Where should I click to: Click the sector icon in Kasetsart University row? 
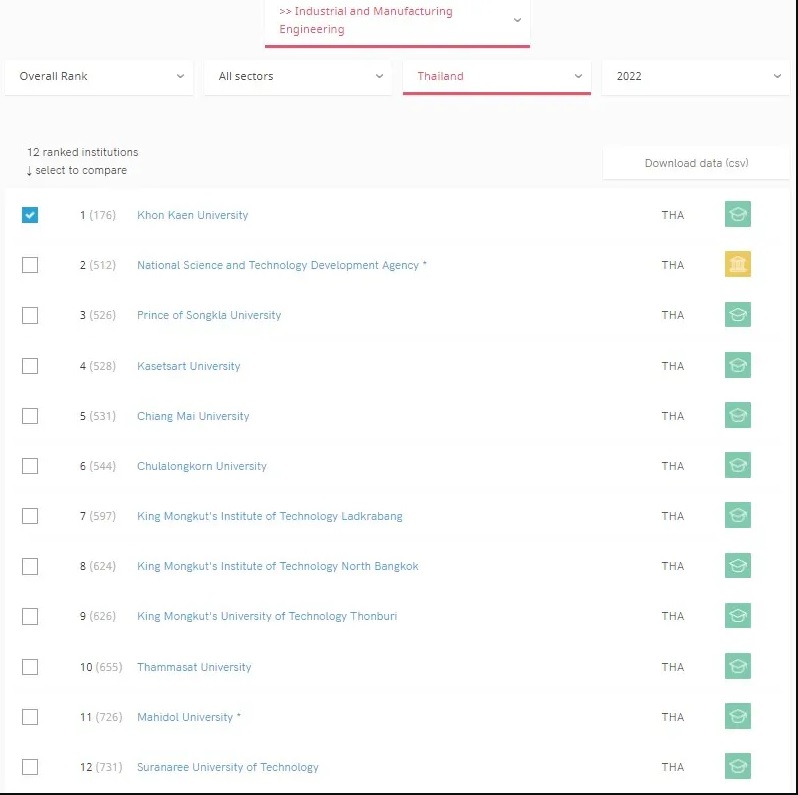[737, 365]
